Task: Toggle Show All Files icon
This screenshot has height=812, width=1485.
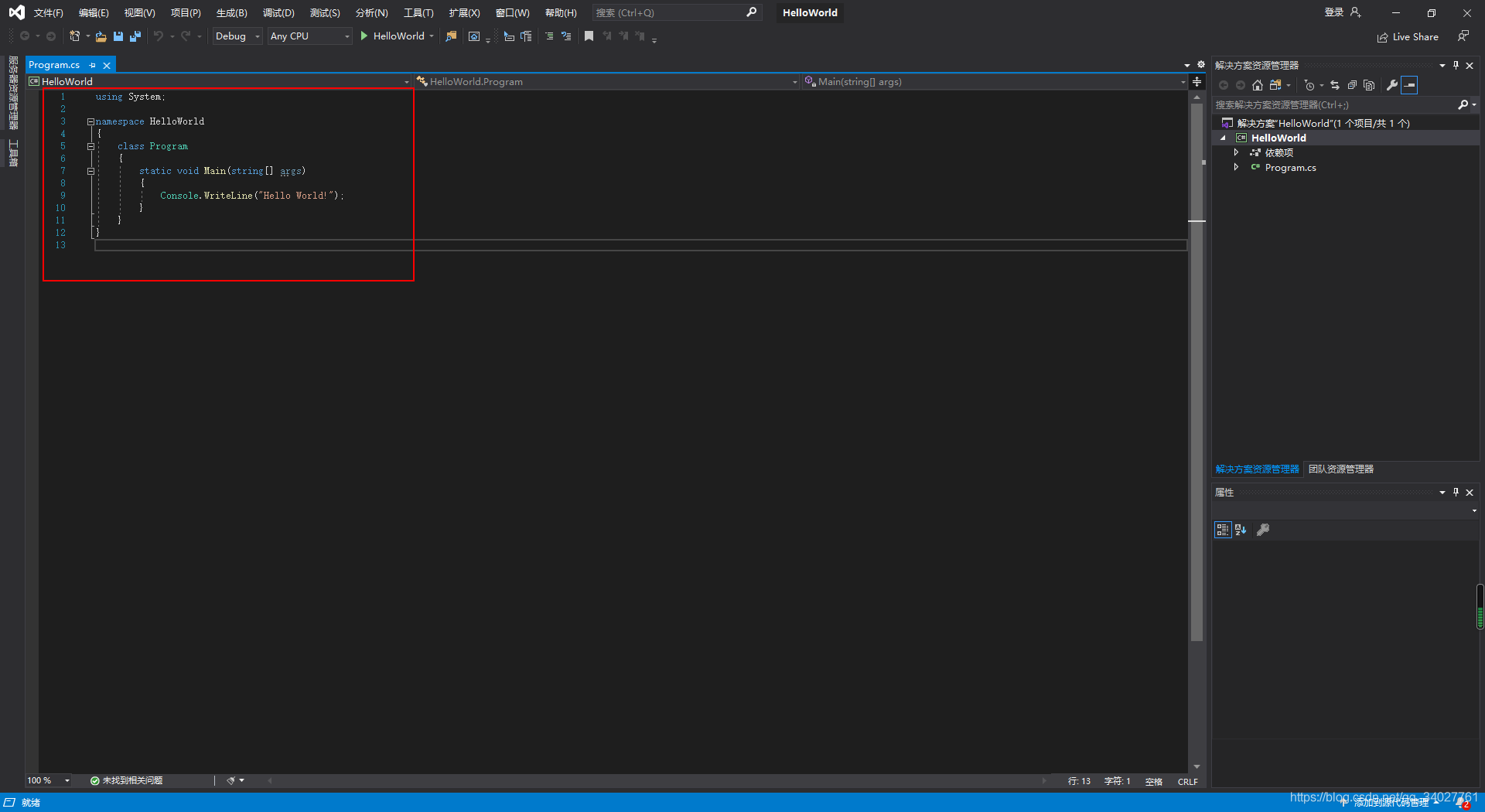Action: click(x=1369, y=85)
